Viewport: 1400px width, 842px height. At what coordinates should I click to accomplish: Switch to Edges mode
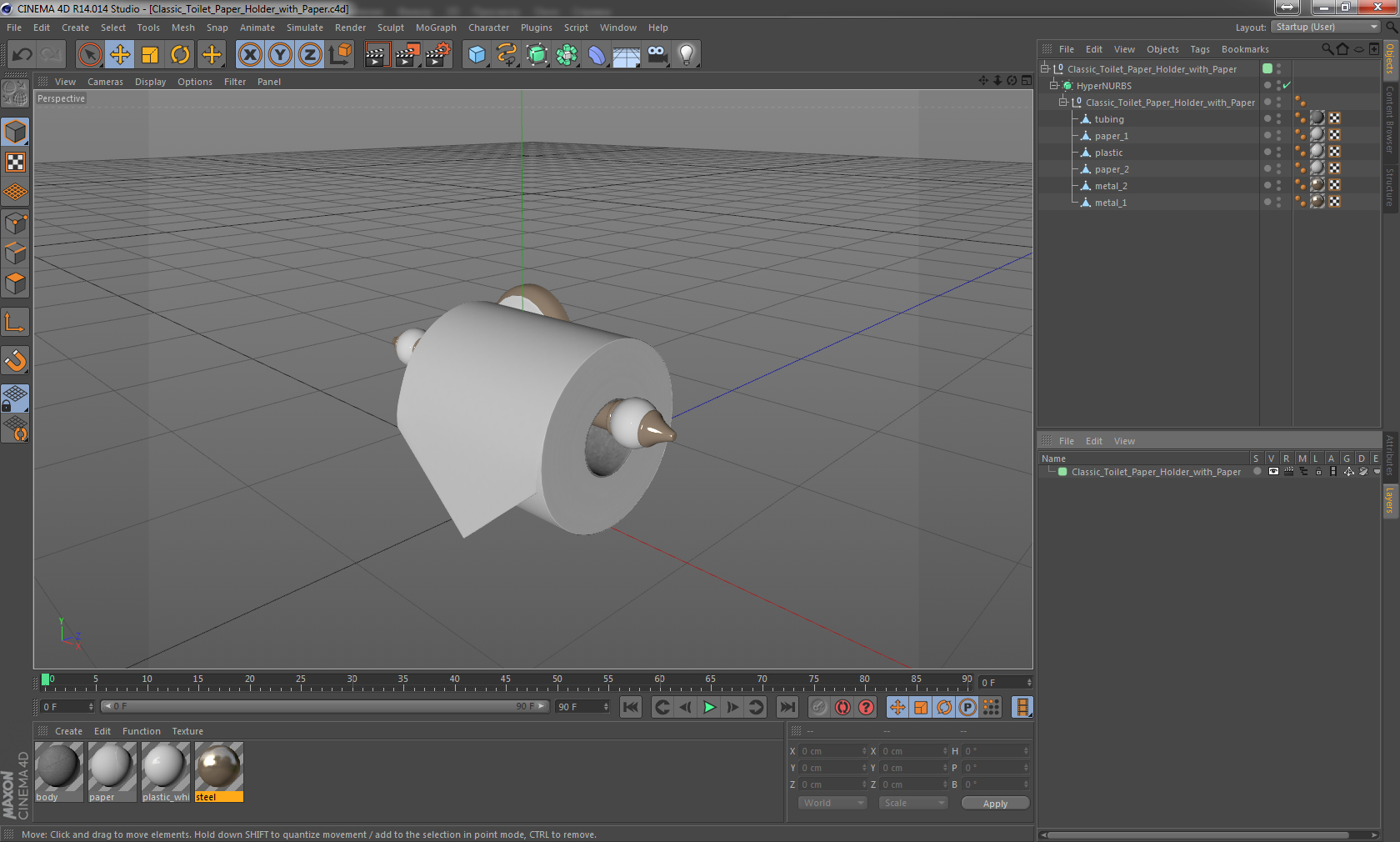(15, 253)
